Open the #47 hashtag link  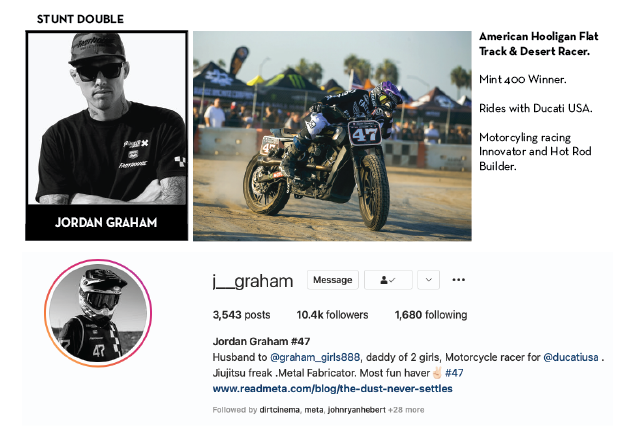(x=454, y=373)
